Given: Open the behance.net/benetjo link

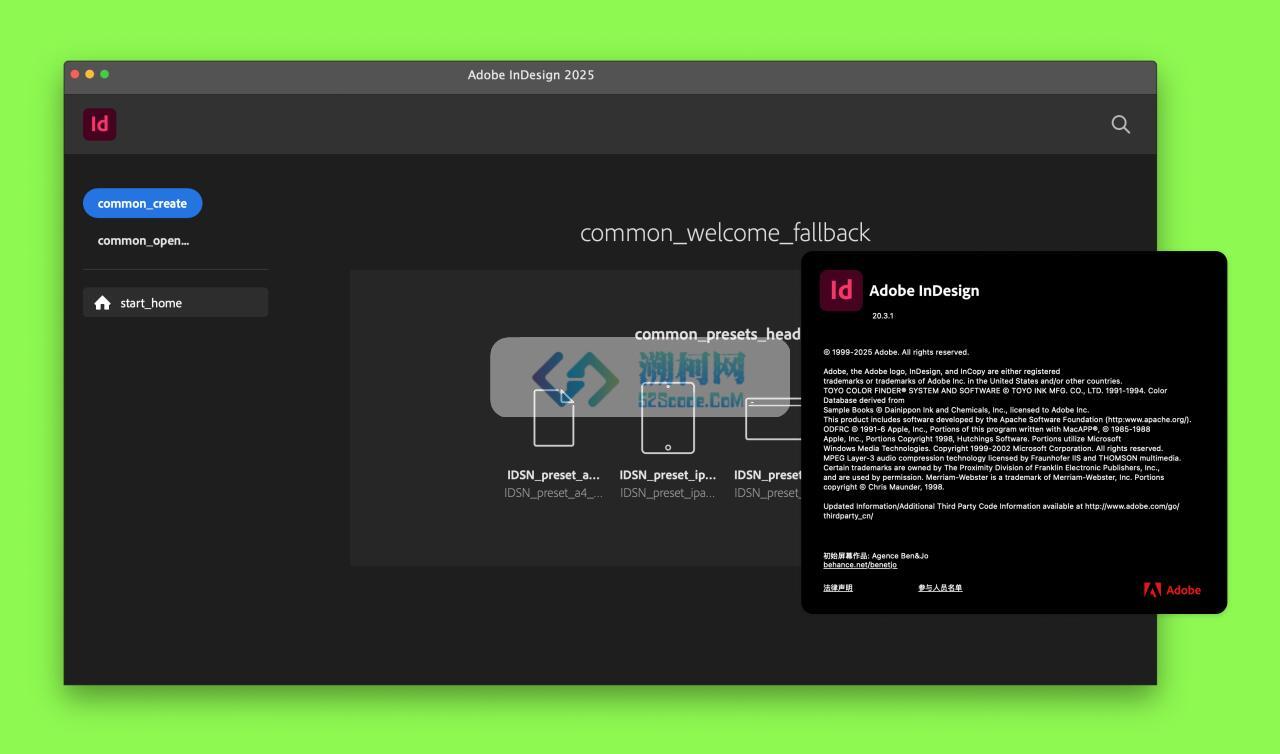Looking at the screenshot, I should tap(860, 565).
